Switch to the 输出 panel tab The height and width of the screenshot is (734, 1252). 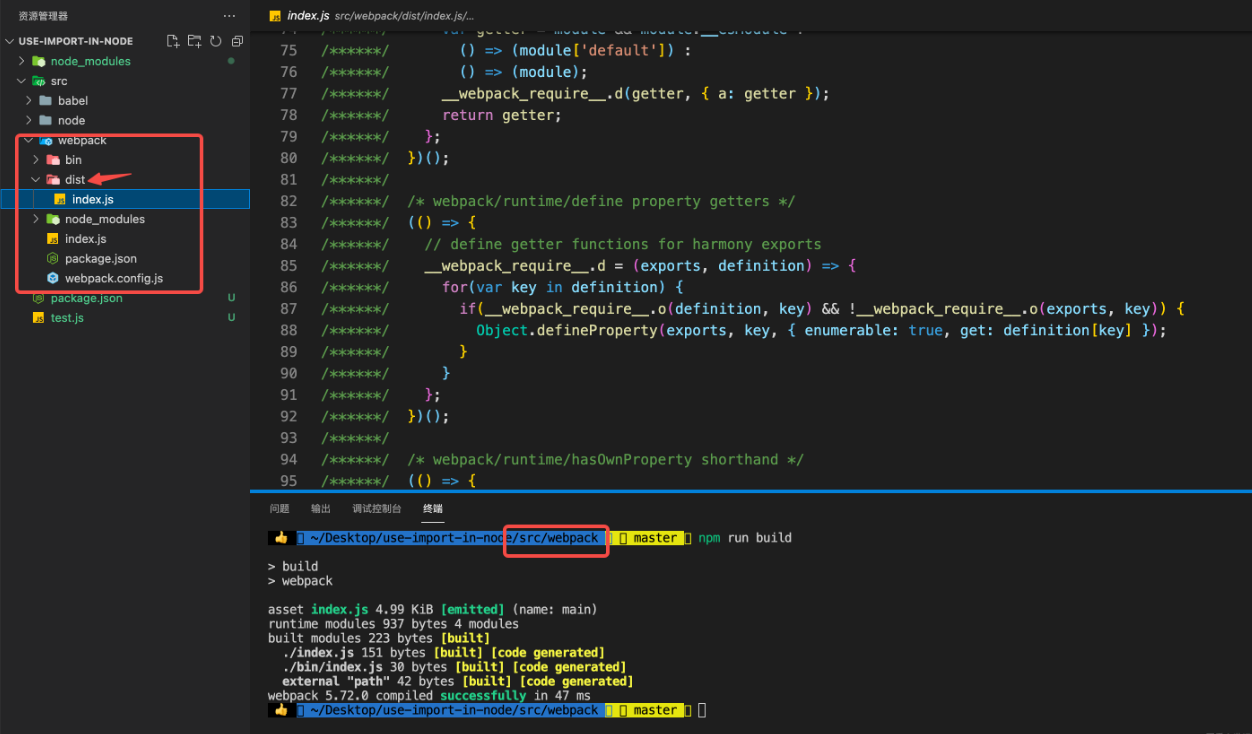pos(320,508)
